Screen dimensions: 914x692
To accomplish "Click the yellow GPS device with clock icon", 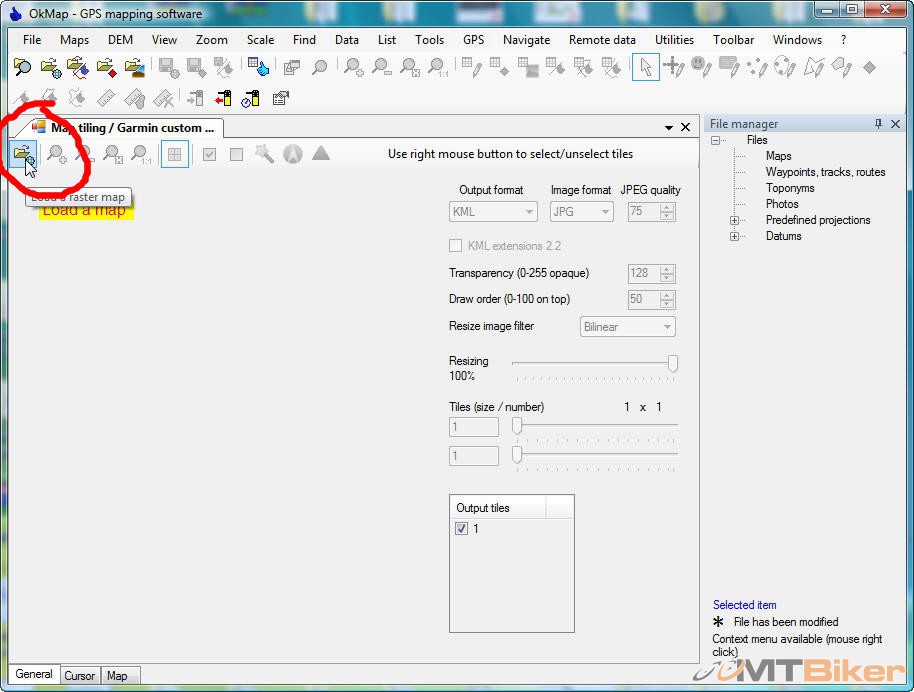I will (x=251, y=98).
